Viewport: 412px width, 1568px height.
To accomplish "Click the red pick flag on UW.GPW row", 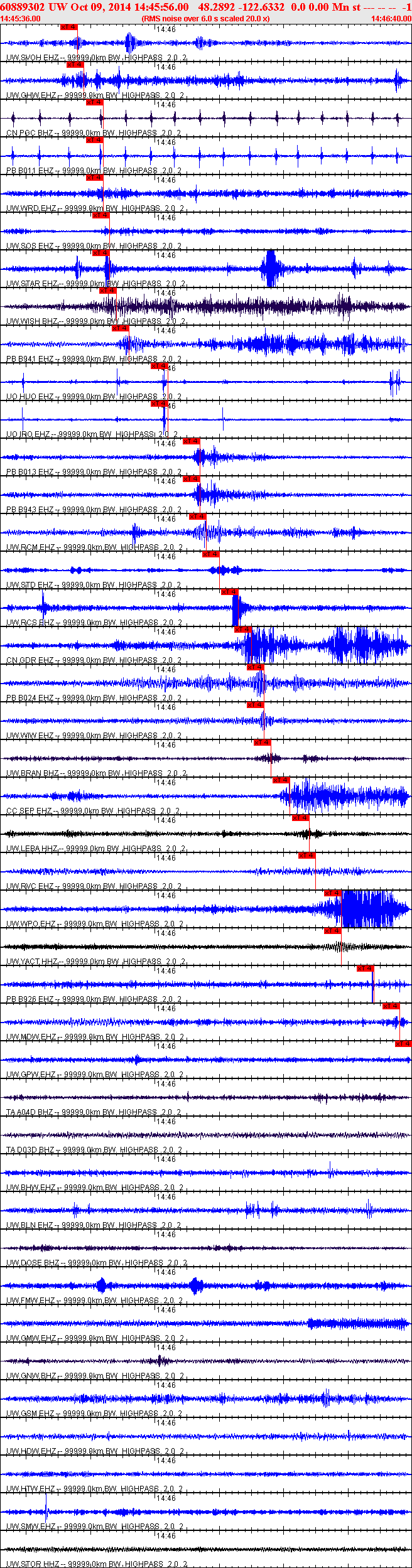I will (403, 1044).
